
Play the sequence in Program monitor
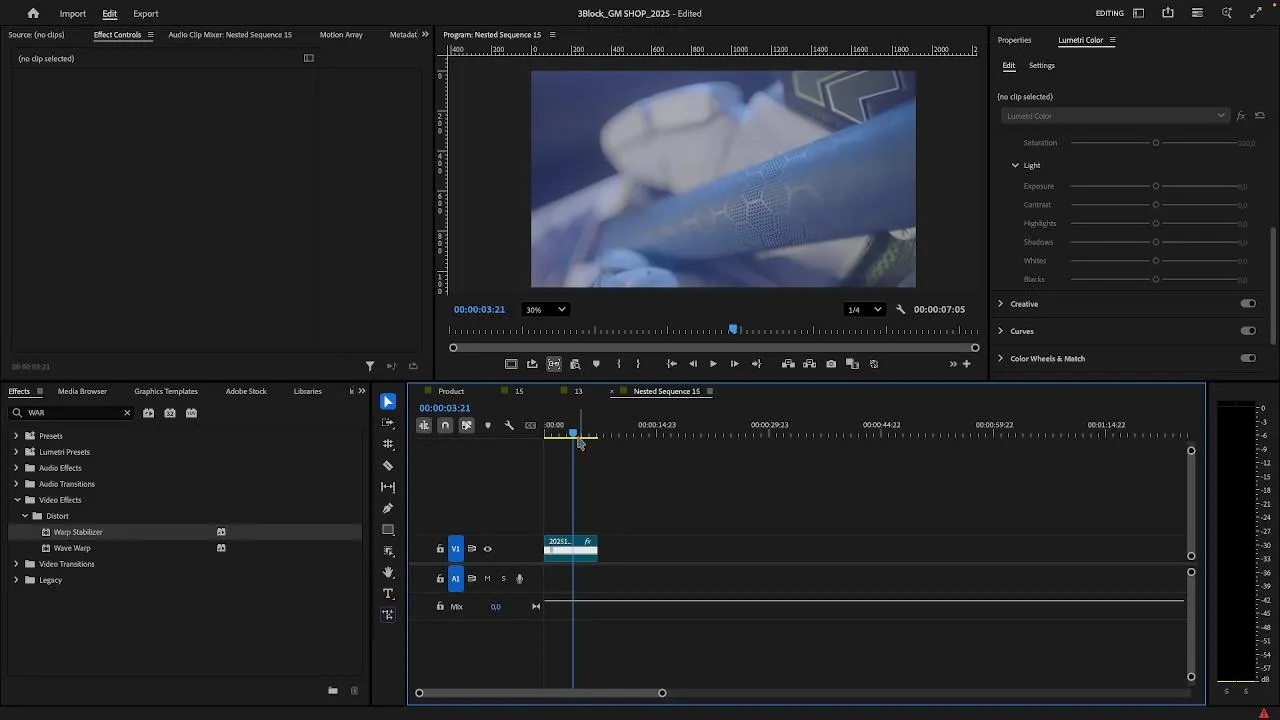pos(713,364)
